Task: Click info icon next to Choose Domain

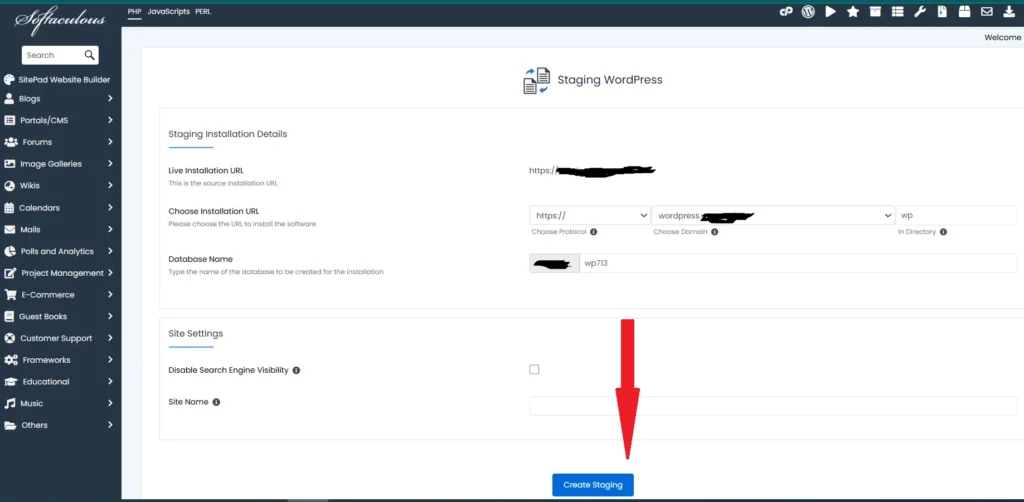Action: [714, 232]
